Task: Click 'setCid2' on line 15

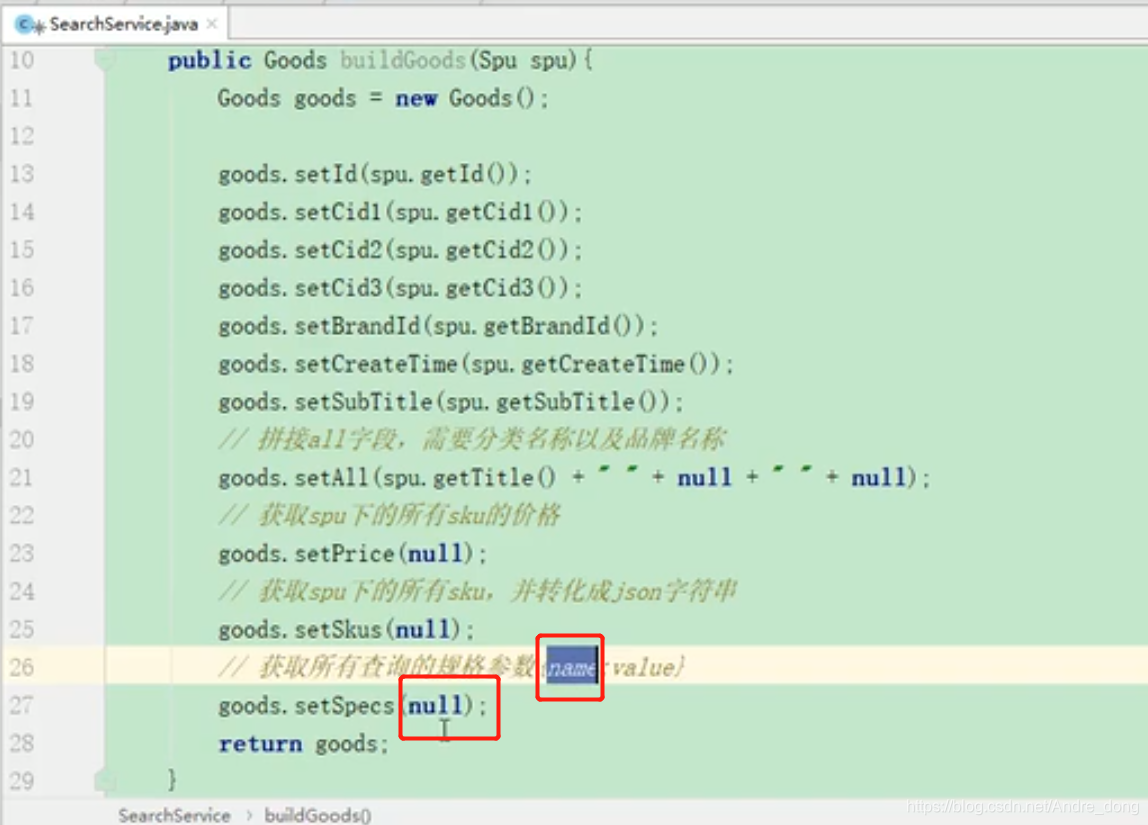Action: [x=338, y=250]
